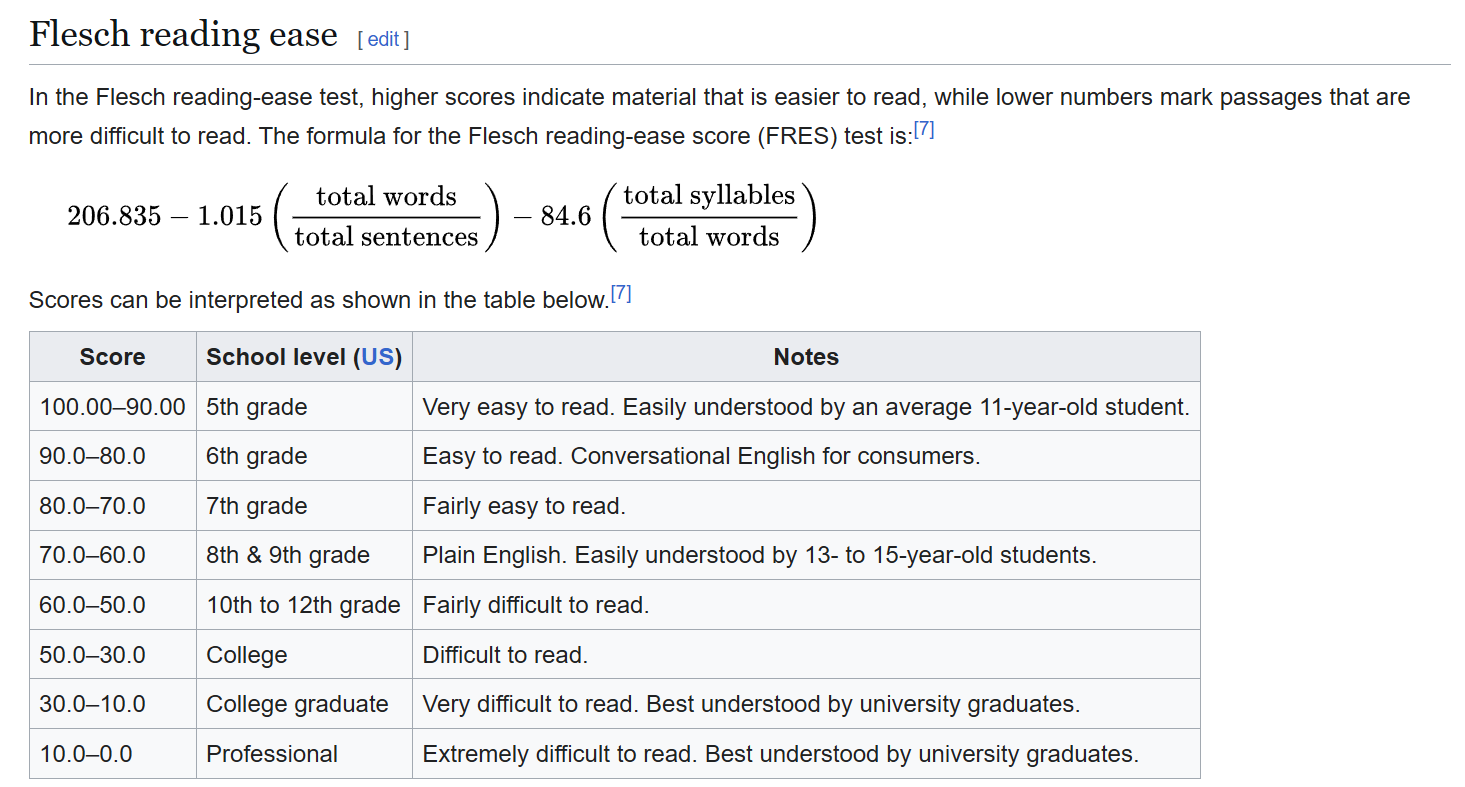Click the '50.0–30.0' score cell
This screenshot has height=787, width=1465.
[92, 655]
